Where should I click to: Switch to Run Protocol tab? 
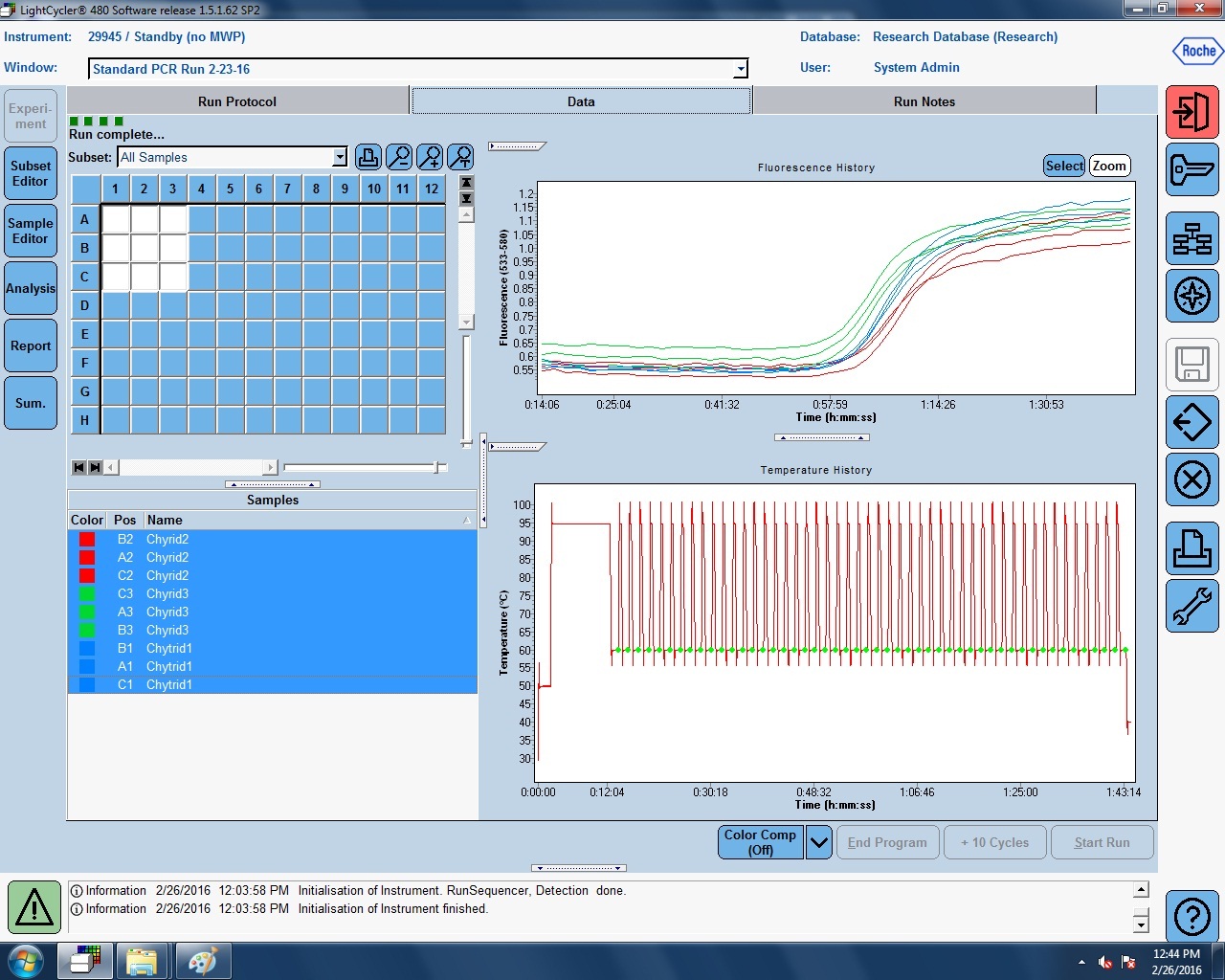pyautogui.click(x=237, y=101)
